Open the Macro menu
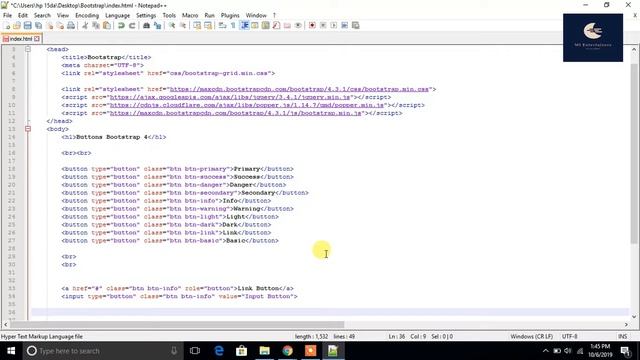This screenshot has width=640, height=360. (190, 15)
